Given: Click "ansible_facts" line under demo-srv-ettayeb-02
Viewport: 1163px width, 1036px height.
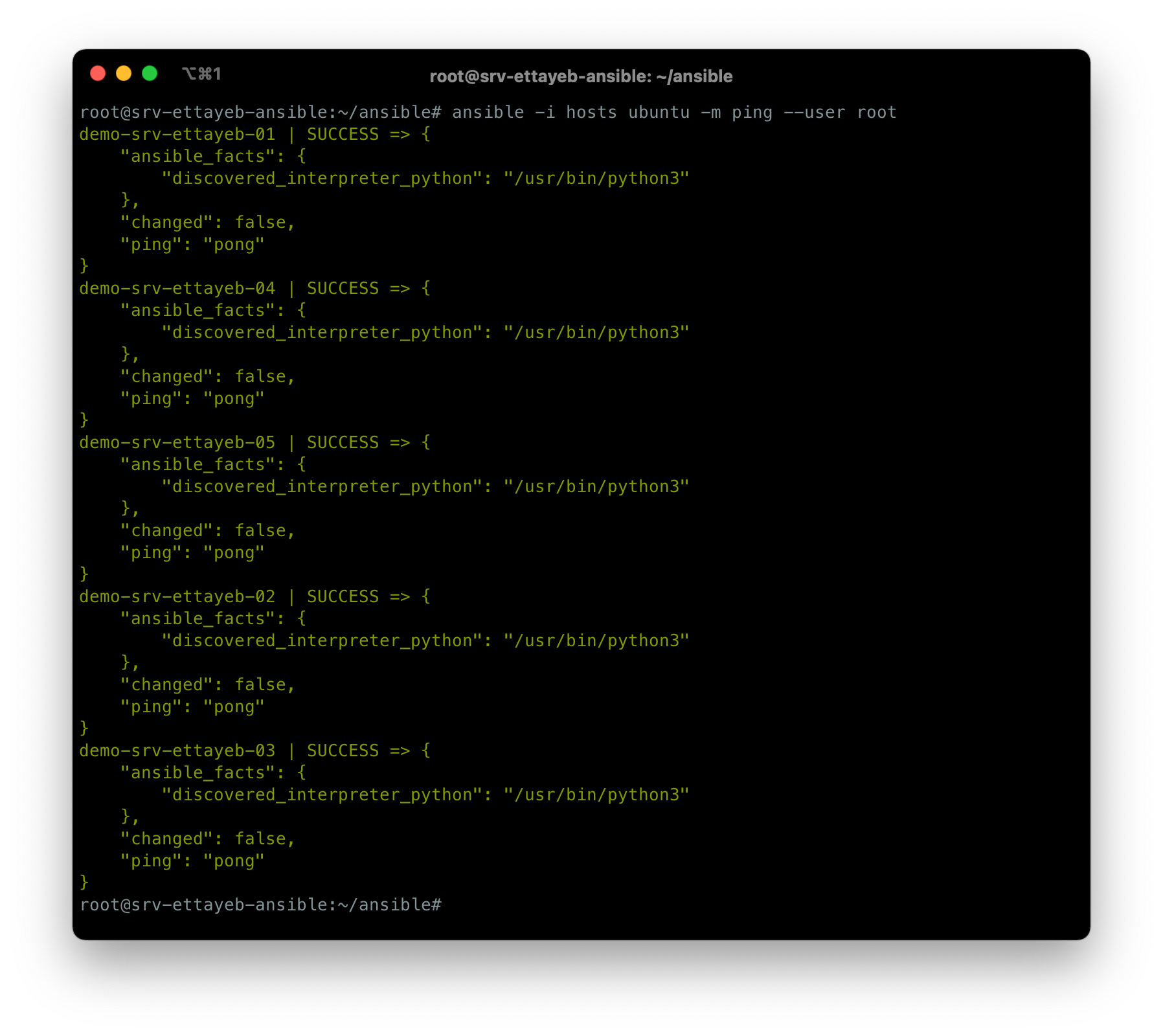Looking at the screenshot, I should coord(213,619).
